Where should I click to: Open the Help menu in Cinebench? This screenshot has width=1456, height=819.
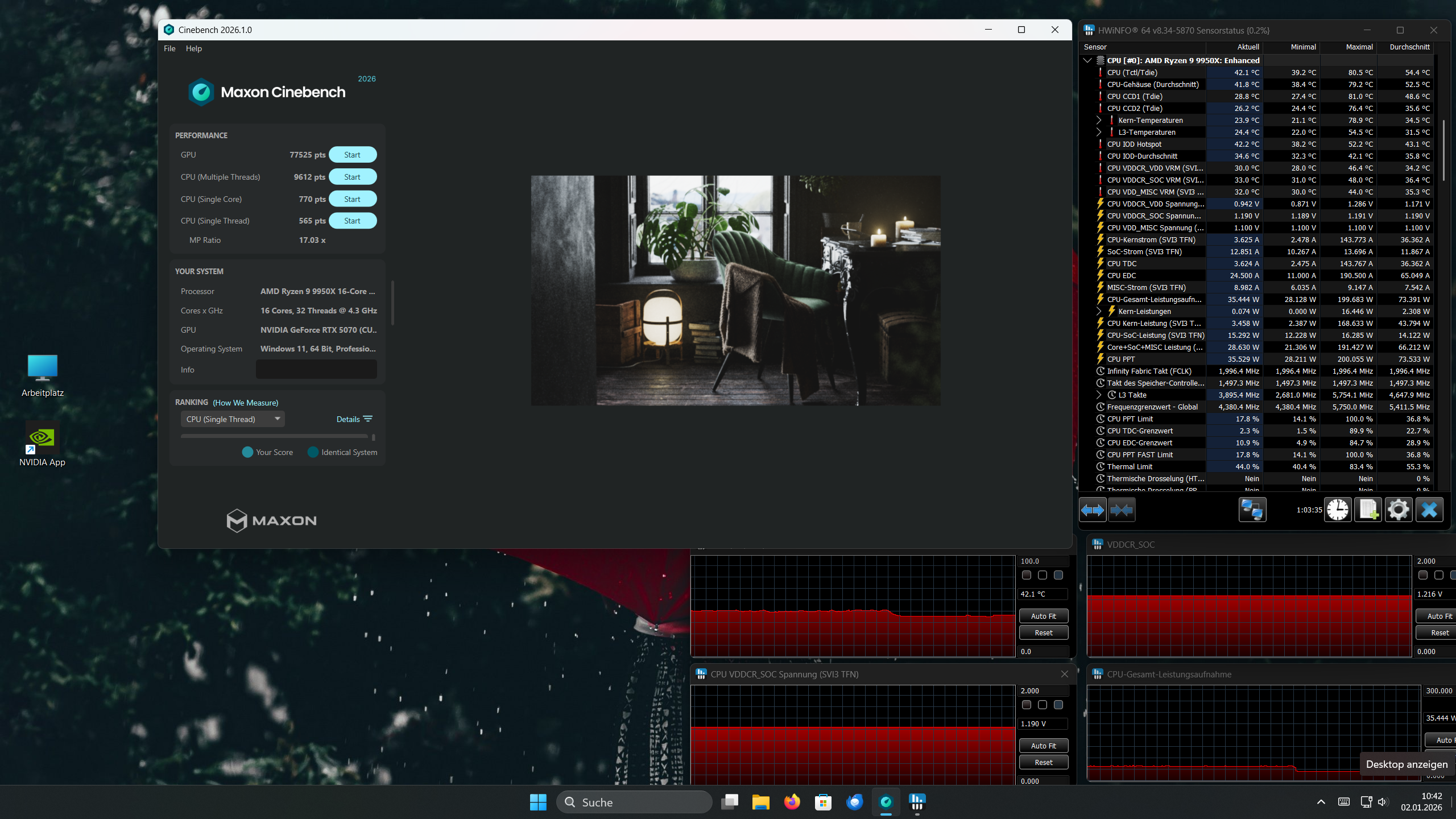(193, 48)
